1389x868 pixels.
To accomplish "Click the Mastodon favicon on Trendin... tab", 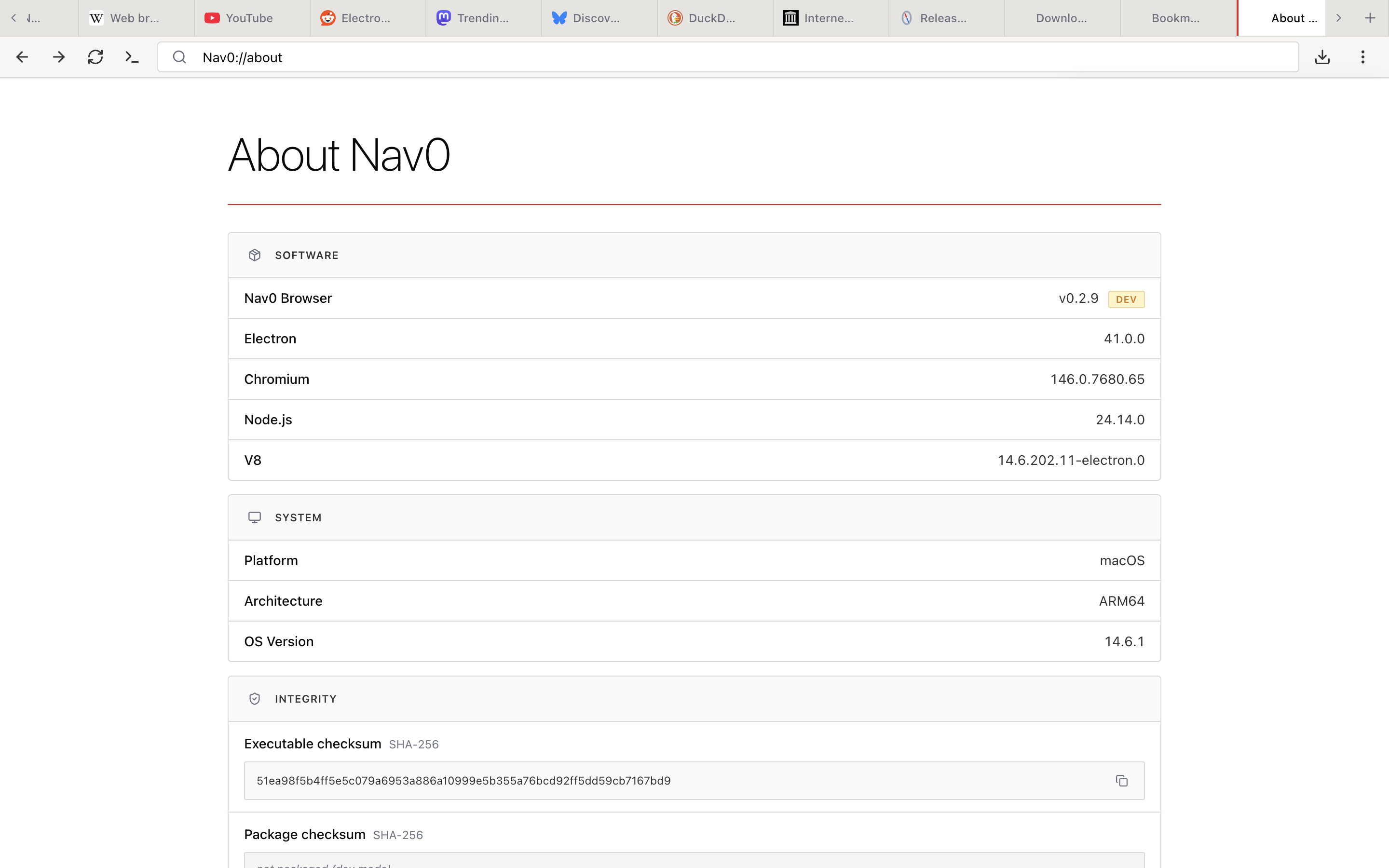I will pos(444,18).
